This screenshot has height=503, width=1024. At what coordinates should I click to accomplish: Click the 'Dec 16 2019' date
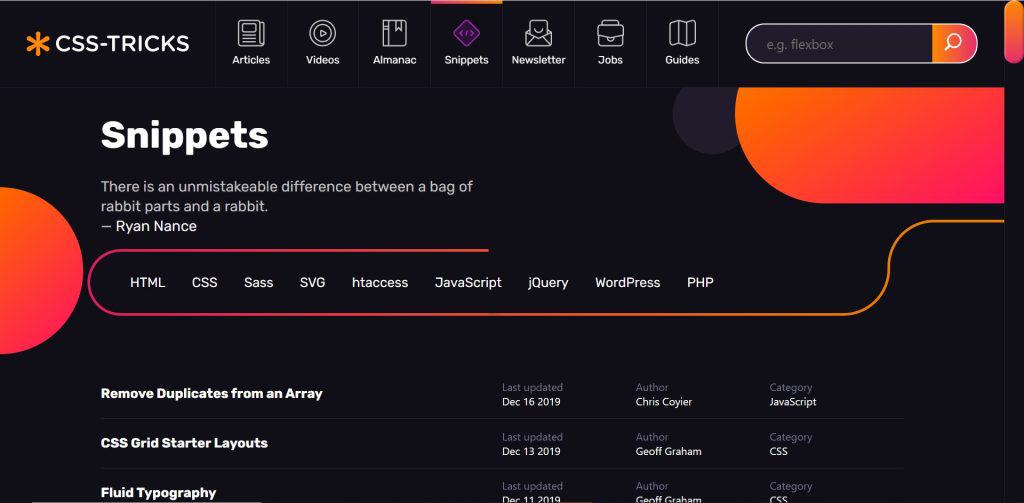tap(531, 402)
